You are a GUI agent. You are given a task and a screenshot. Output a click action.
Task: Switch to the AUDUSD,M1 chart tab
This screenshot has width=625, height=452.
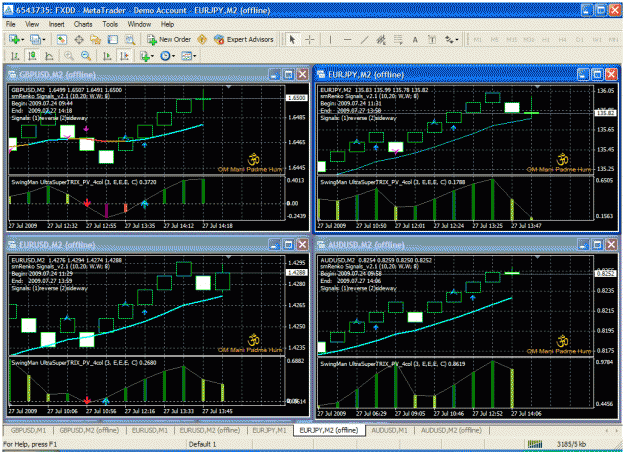tap(389, 430)
